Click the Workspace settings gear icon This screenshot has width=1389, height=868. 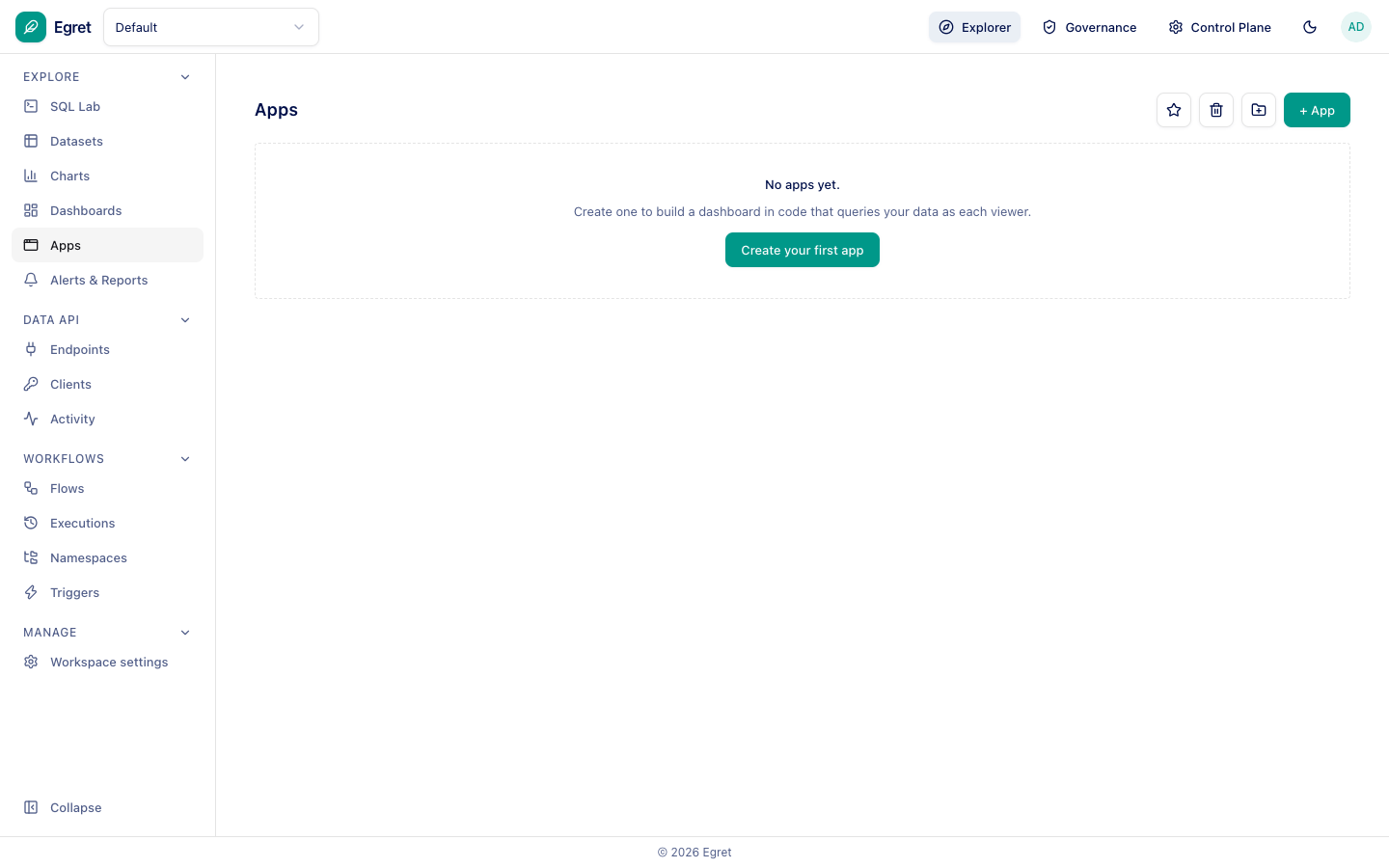click(31, 662)
